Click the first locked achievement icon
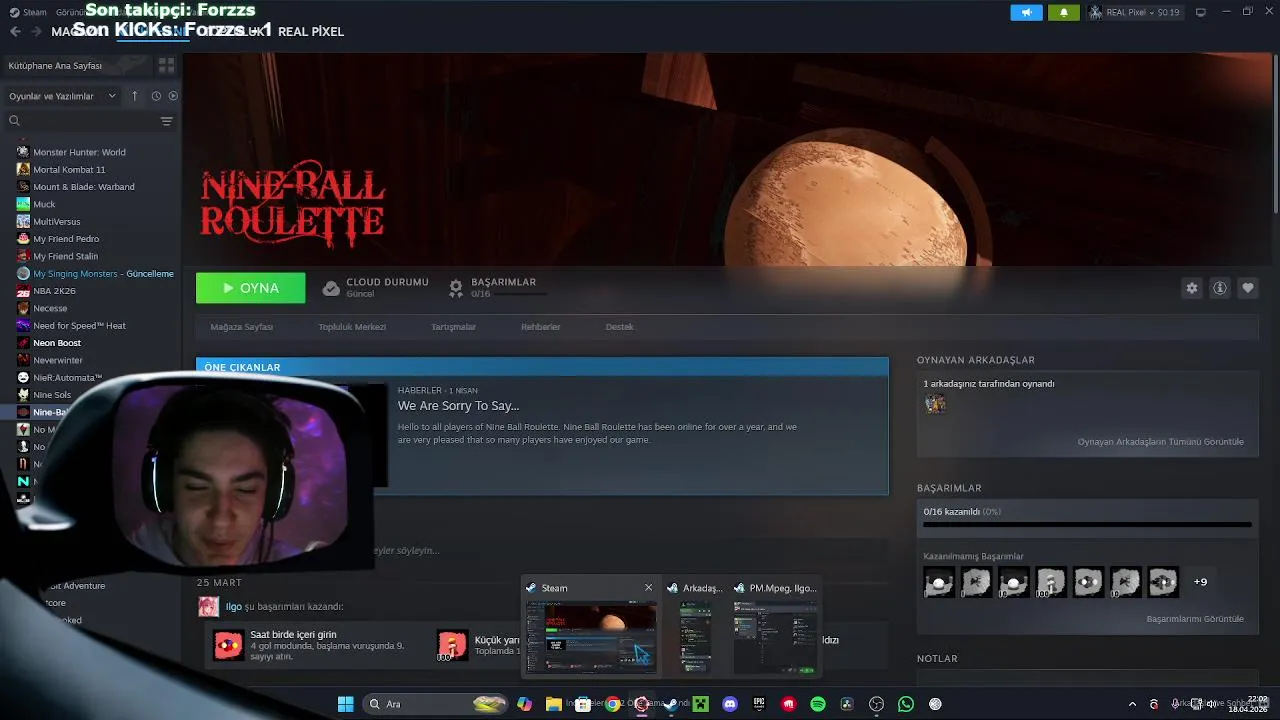 [939, 582]
